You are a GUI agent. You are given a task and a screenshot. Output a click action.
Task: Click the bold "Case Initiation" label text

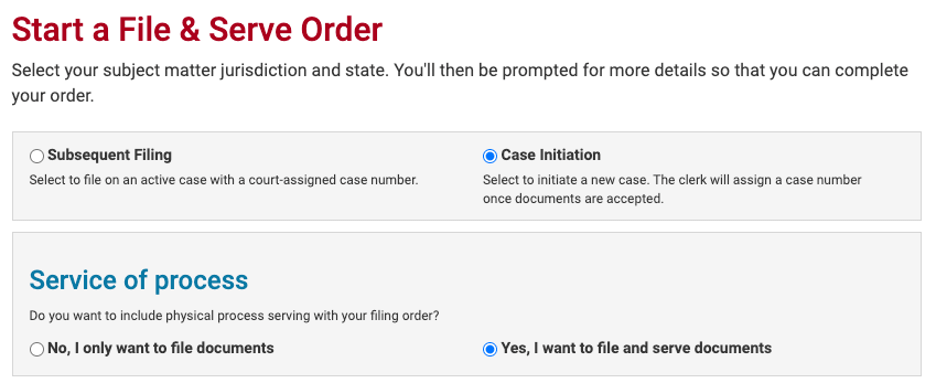551,155
